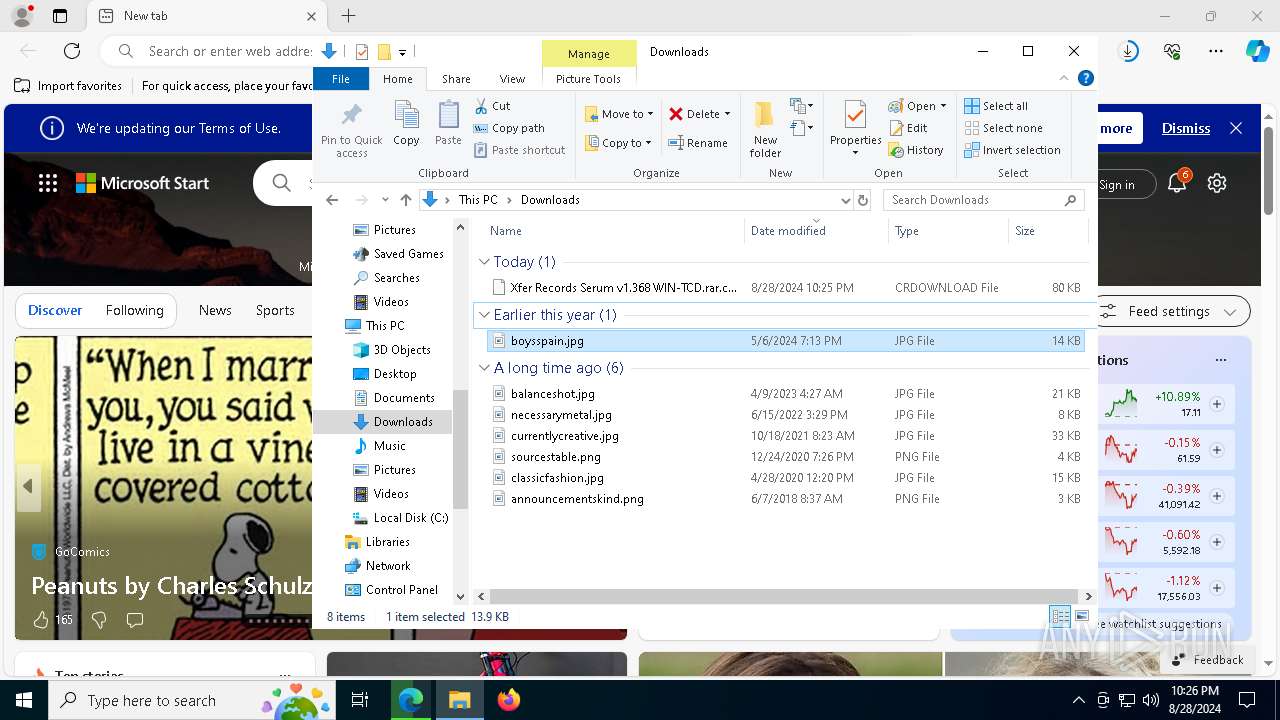Open the Explorer Help question-mark icon
The width and height of the screenshot is (1280, 720).
tap(1085, 78)
